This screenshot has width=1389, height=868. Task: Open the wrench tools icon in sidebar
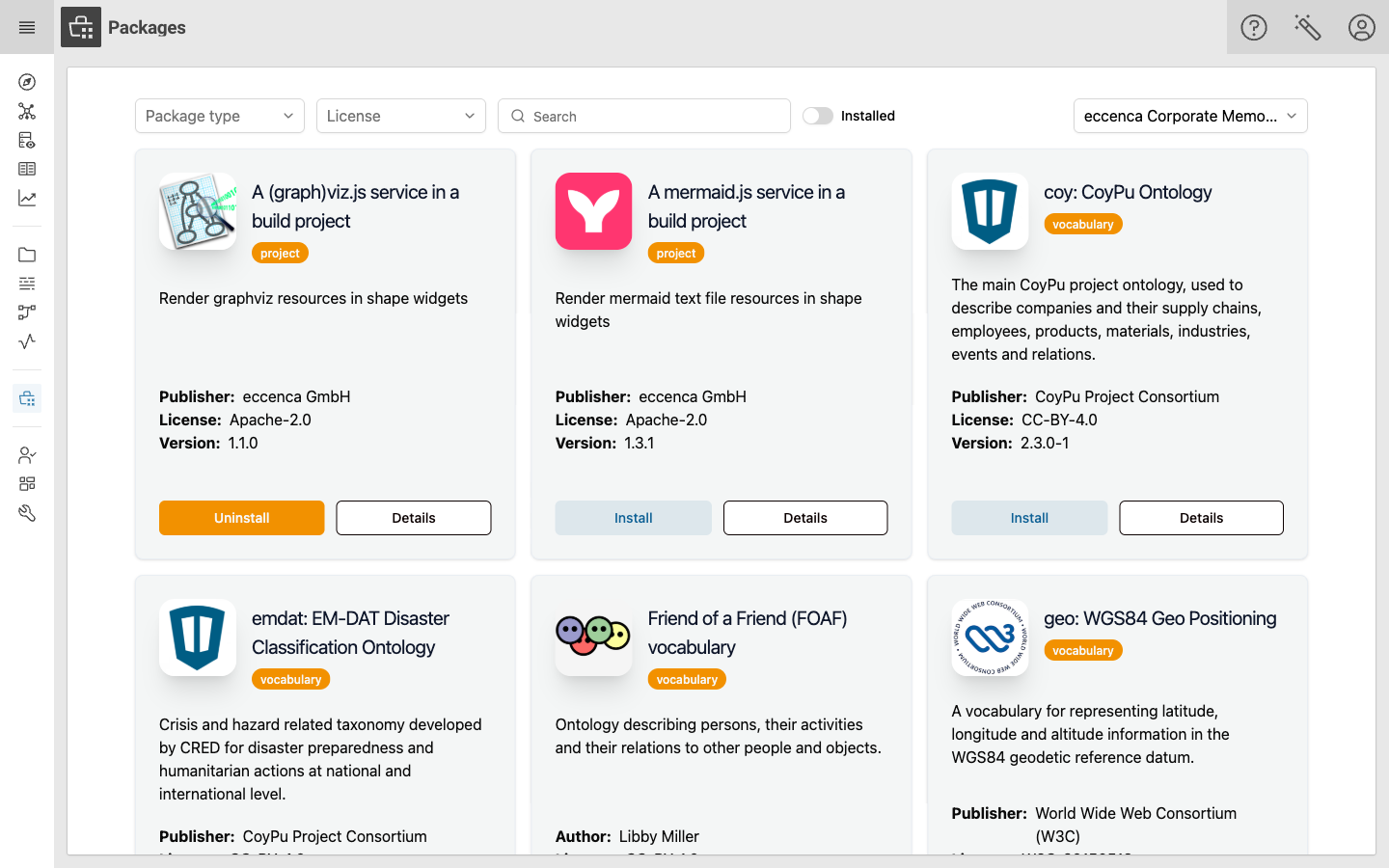click(27, 513)
